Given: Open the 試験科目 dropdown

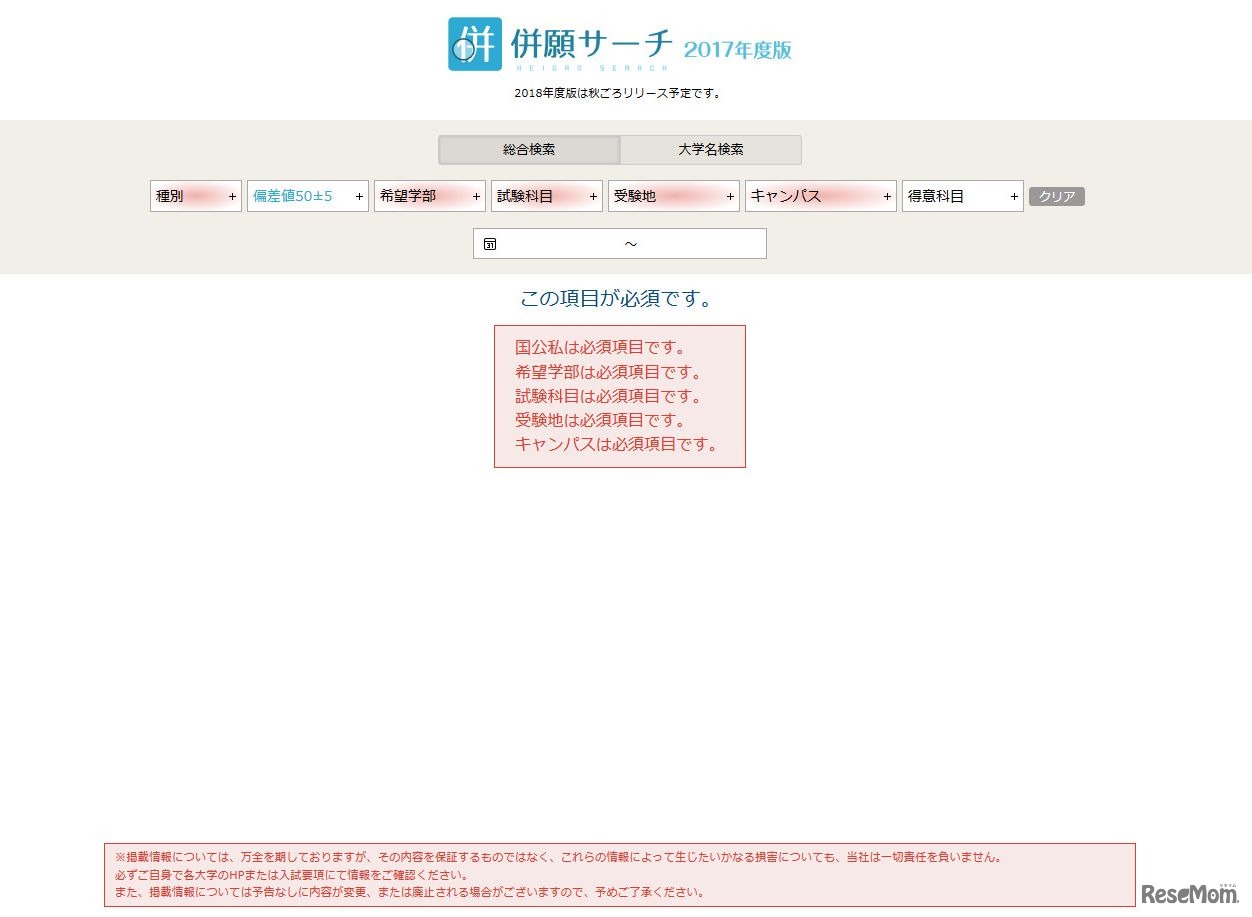Looking at the screenshot, I should point(547,196).
